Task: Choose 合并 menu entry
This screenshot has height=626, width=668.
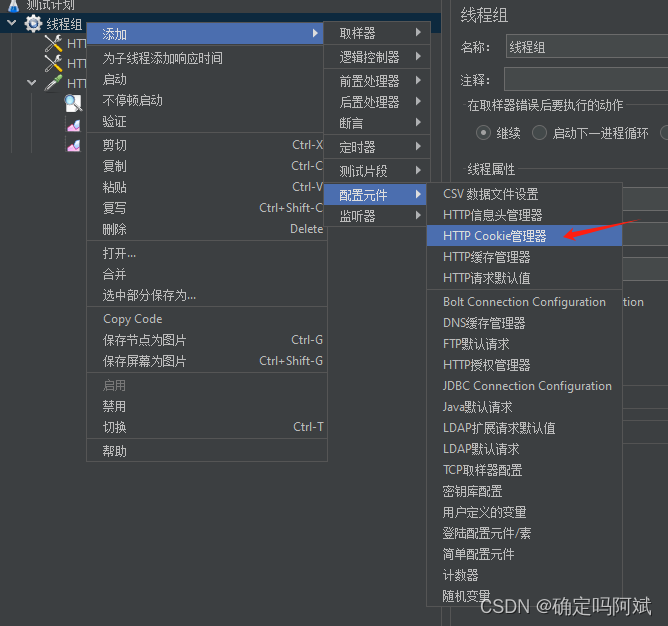Action: 206,274
